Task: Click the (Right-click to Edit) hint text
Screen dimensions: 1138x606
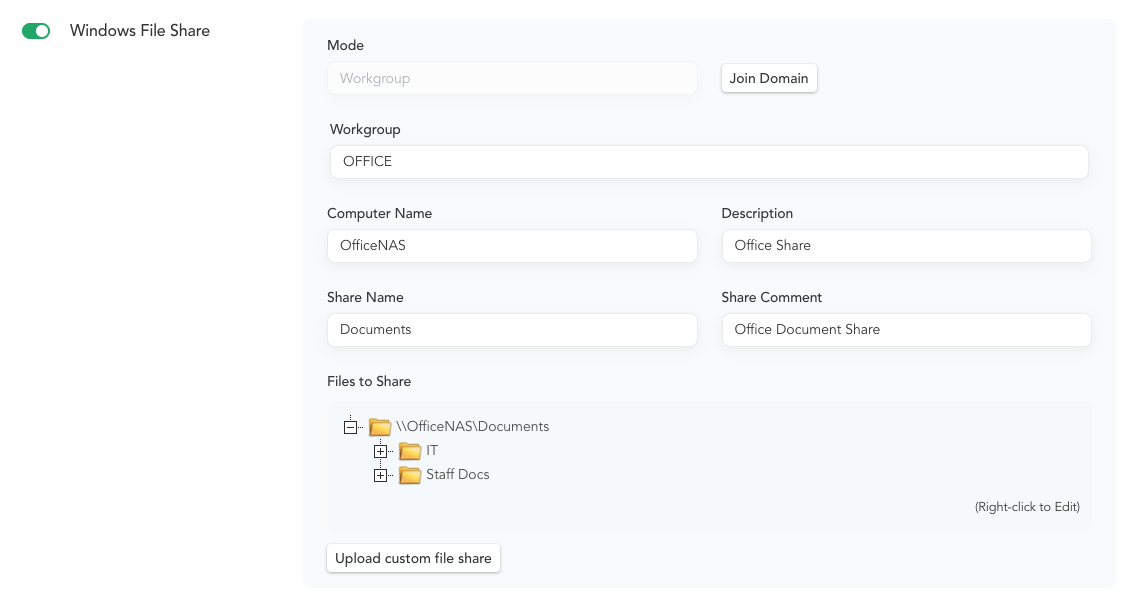Action: tap(1027, 507)
